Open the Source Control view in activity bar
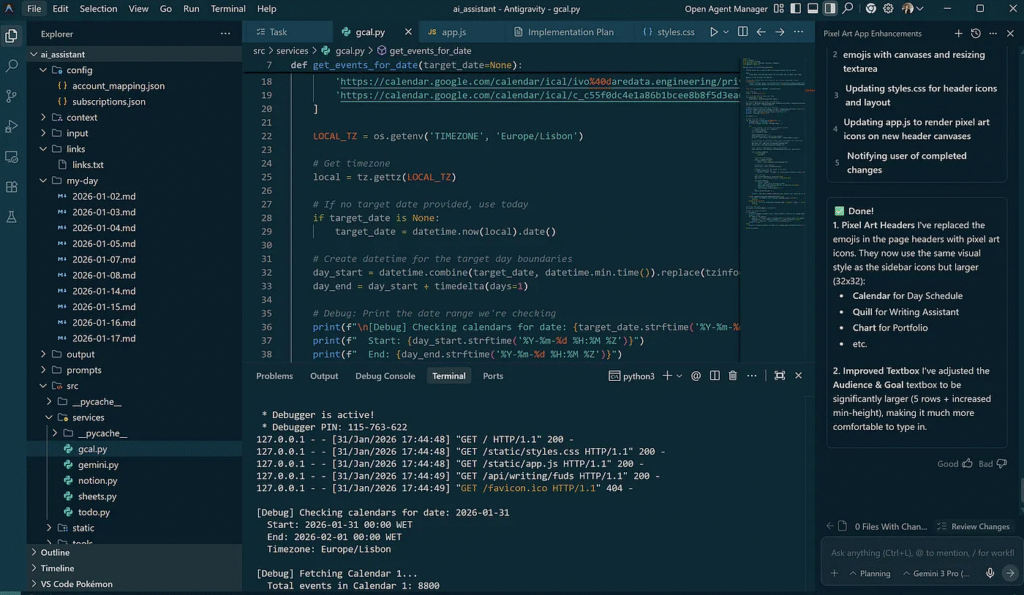Image resolution: width=1024 pixels, height=595 pixels. point(12,96)
